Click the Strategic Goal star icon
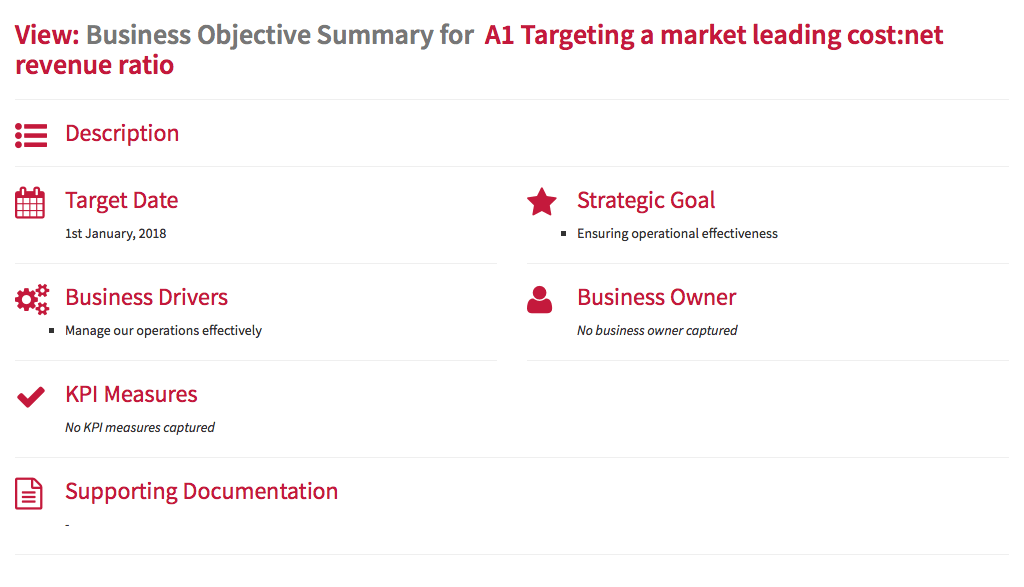The width and height of the screenshot is (1024, 587). click(542, 202)
